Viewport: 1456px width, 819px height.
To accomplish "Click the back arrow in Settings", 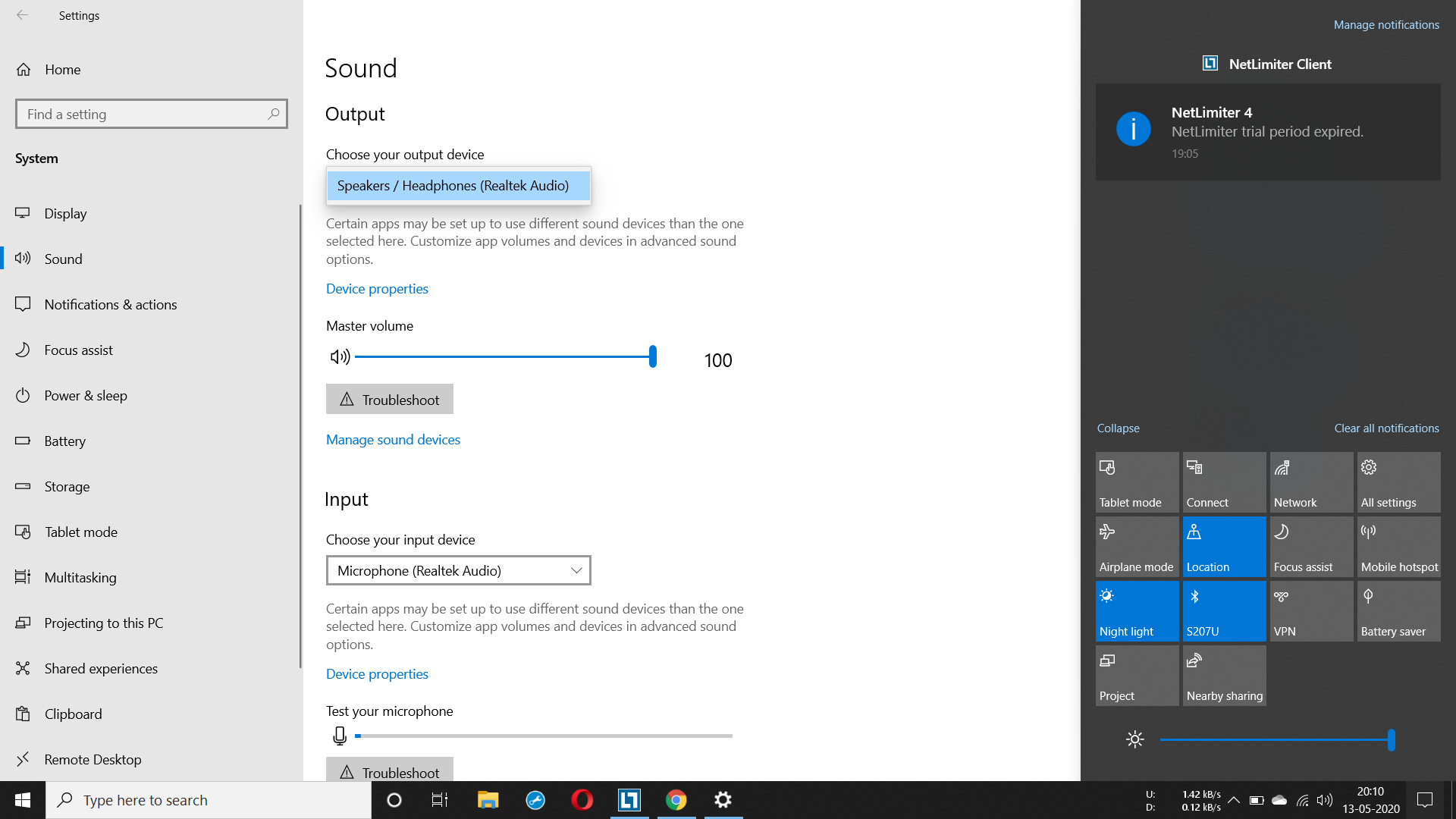I will click(23, 15).
